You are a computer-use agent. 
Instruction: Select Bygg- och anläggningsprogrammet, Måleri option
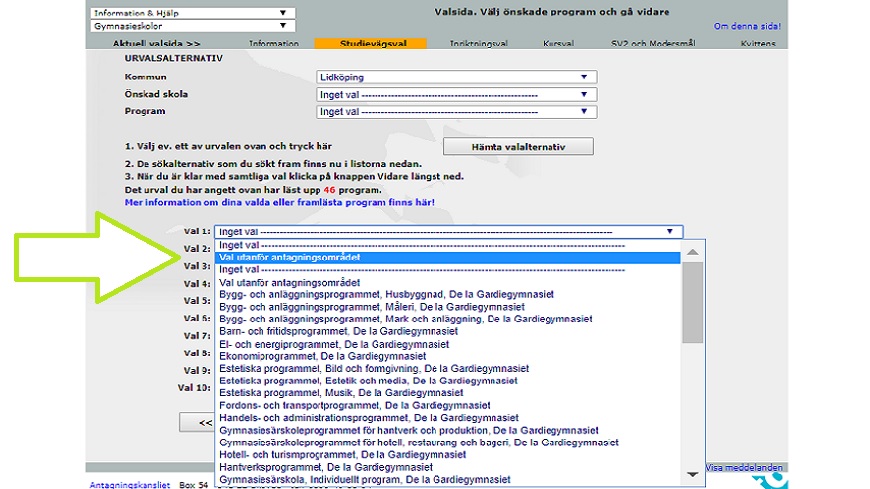(x=447, y=307)
